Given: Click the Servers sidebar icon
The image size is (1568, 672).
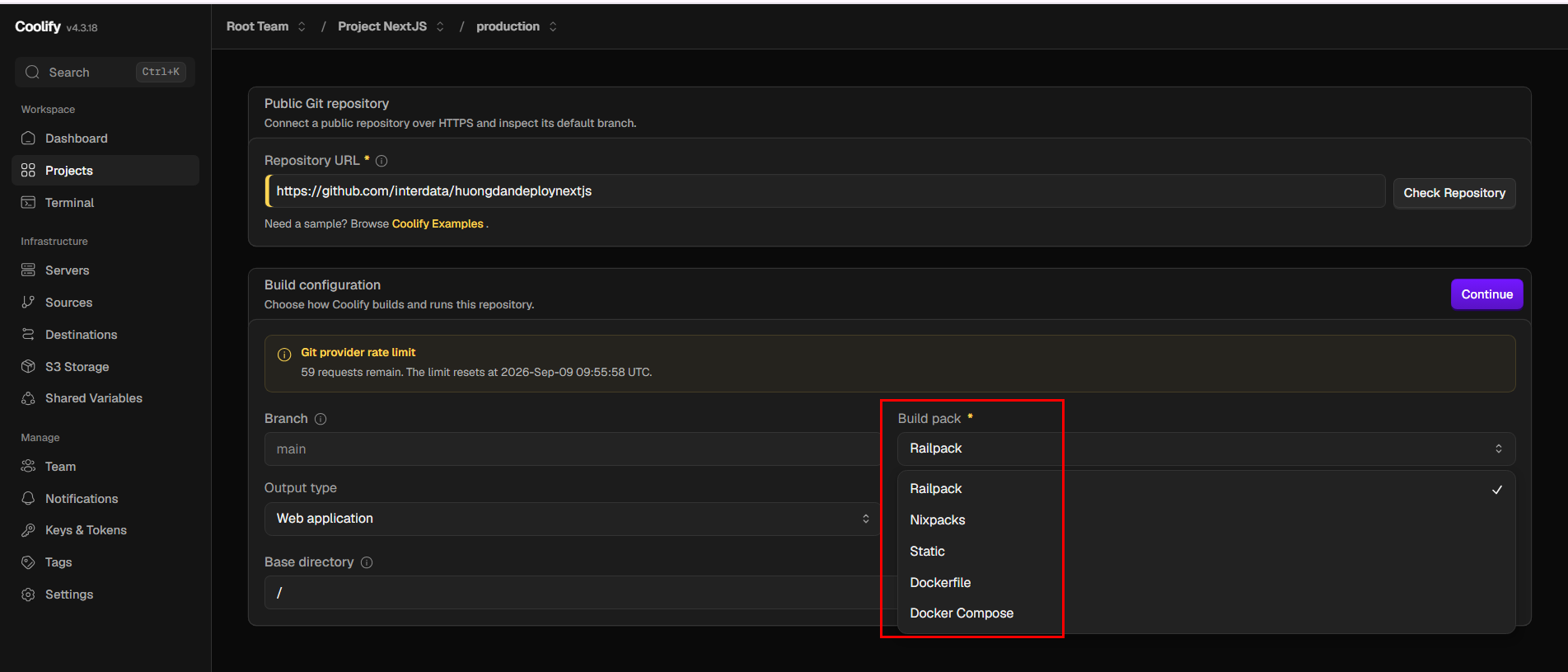Looking at the screenshot, I should click(28, 270).
